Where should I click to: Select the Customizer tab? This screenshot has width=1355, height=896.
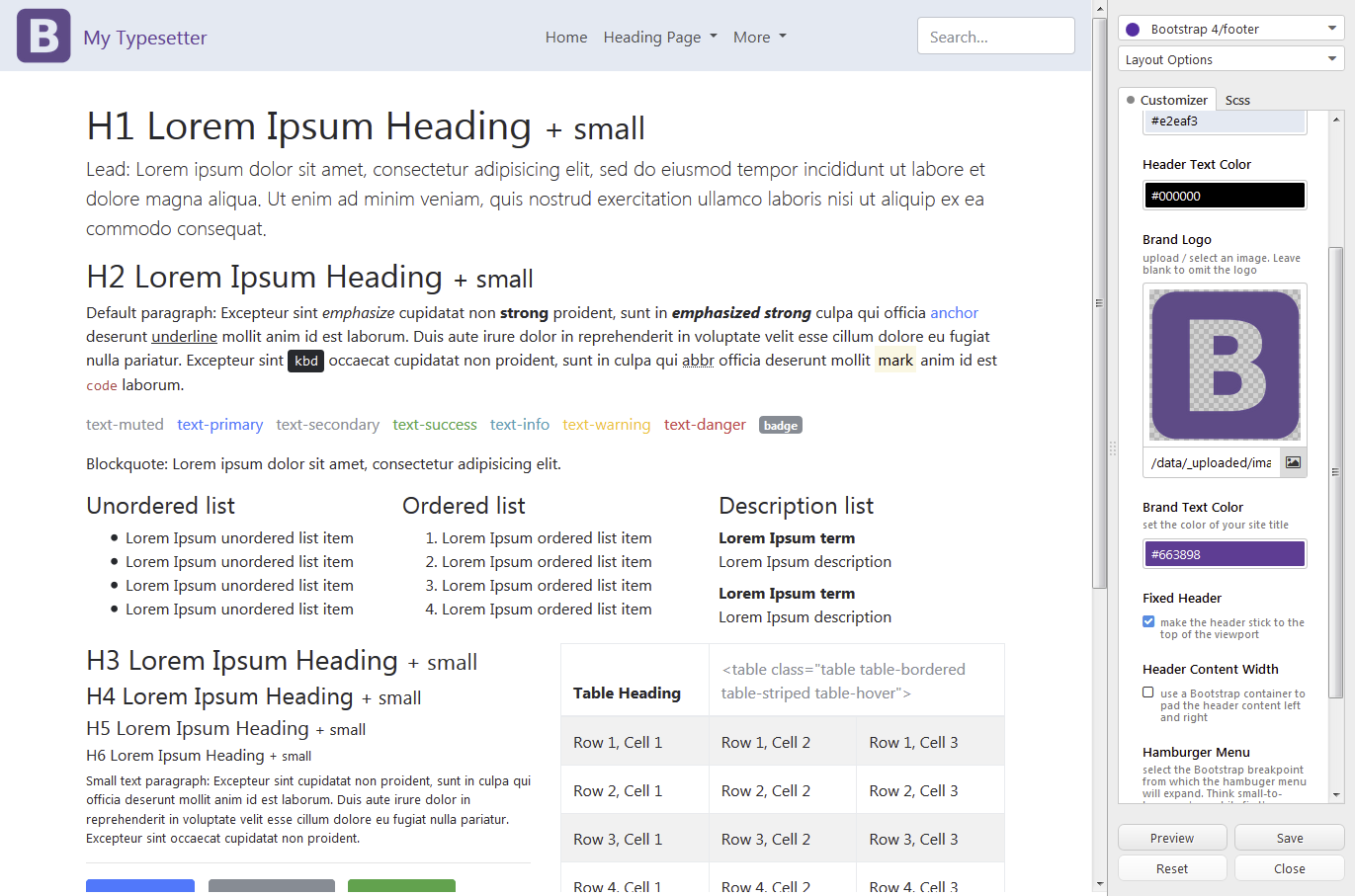[1176, 99]
